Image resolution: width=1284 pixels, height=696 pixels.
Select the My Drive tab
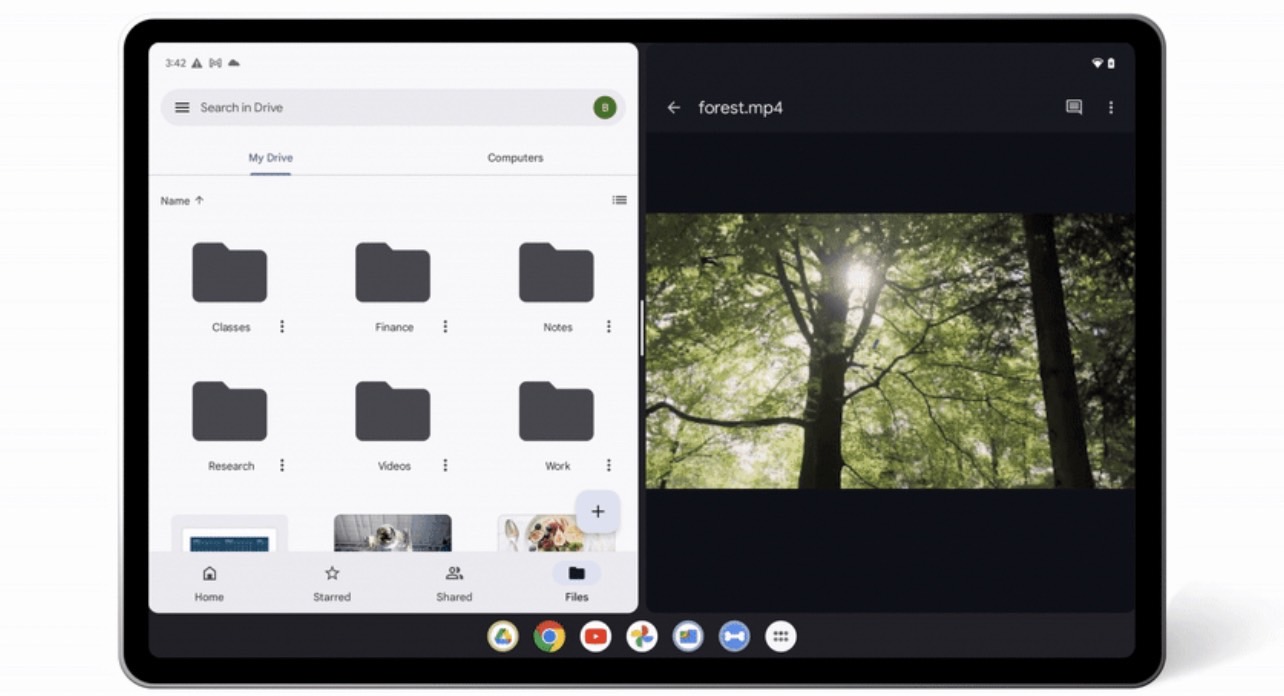point(270,158)
